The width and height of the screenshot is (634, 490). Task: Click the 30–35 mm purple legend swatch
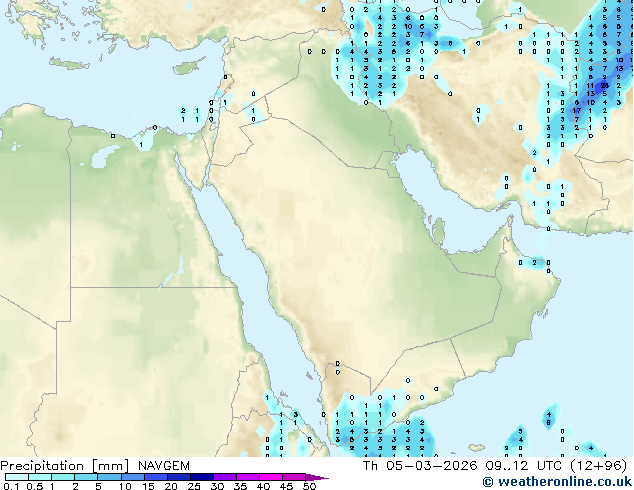[x=225, y=477]
